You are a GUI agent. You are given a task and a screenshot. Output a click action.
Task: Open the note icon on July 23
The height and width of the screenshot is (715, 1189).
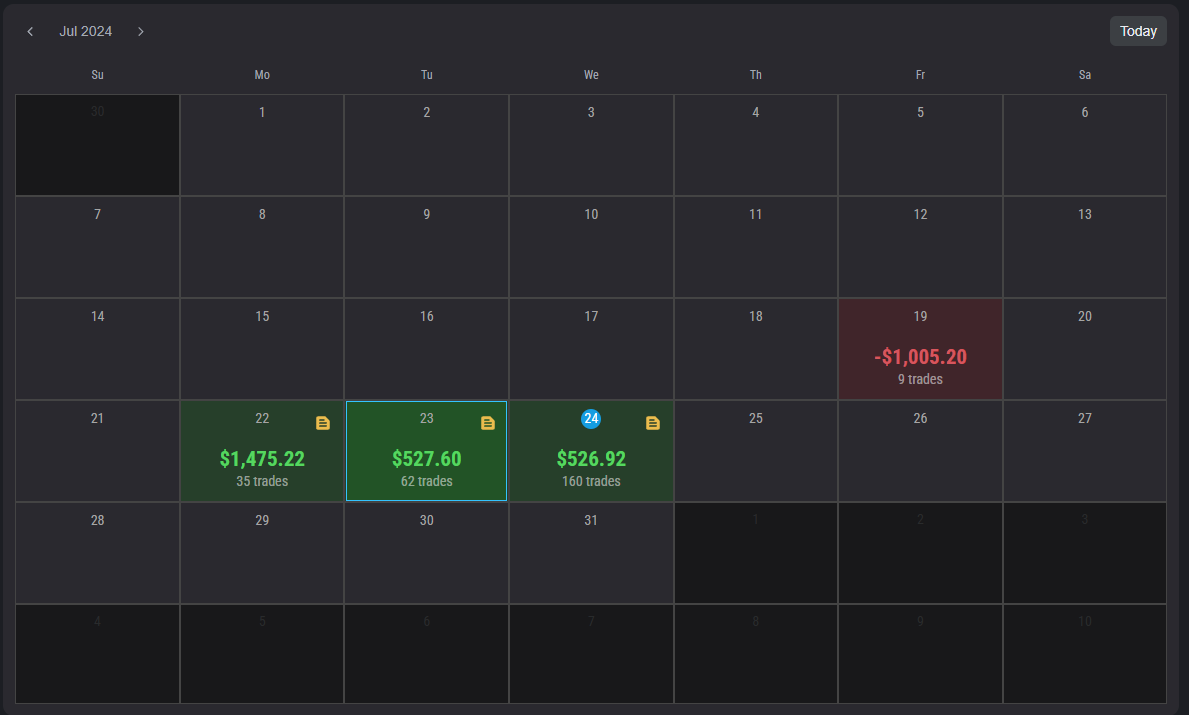pyautogui.click(x=487, y=422)
